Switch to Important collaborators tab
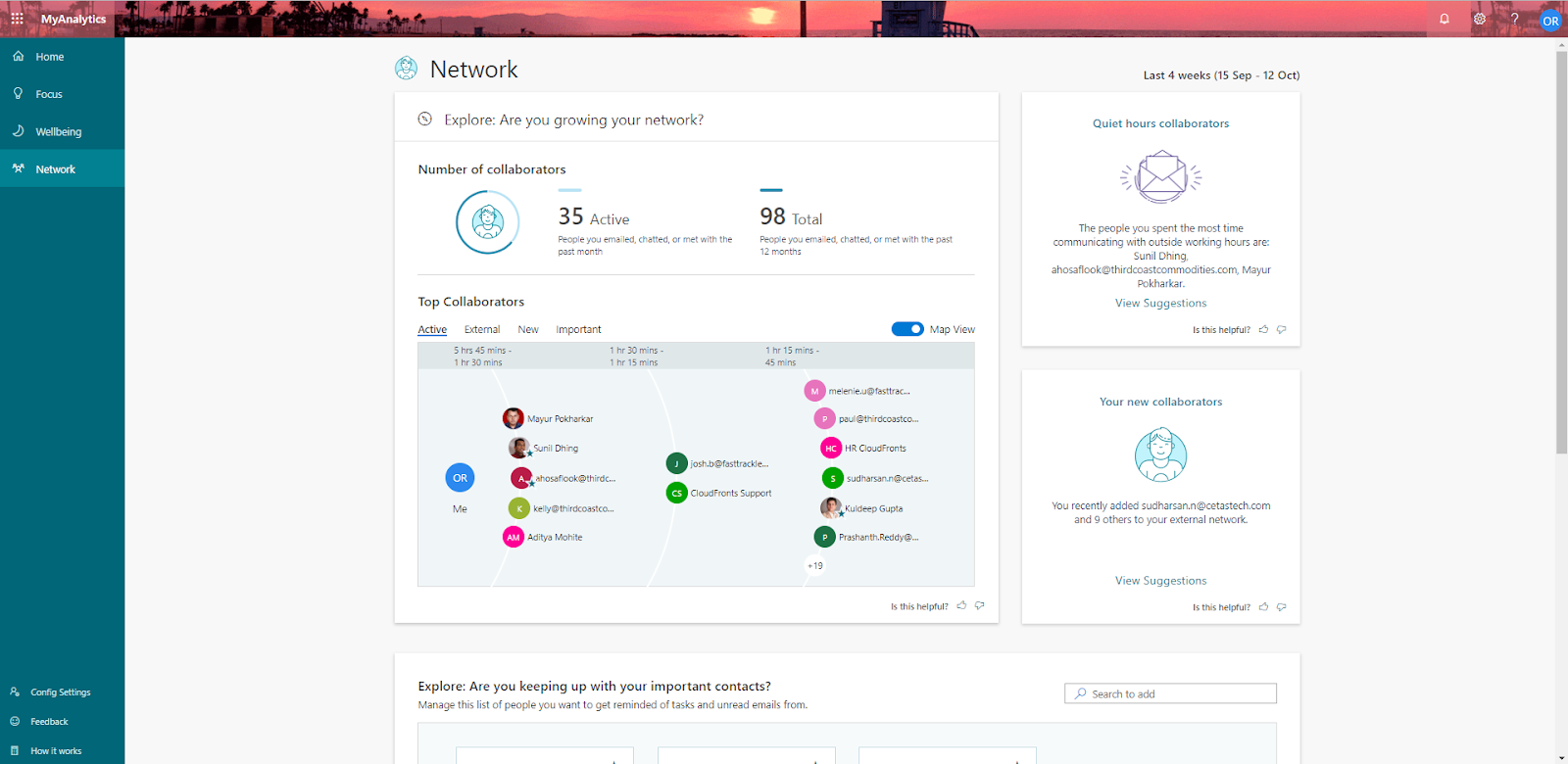The height and width of the screenshot is (764, 1568). click(578, 330)
